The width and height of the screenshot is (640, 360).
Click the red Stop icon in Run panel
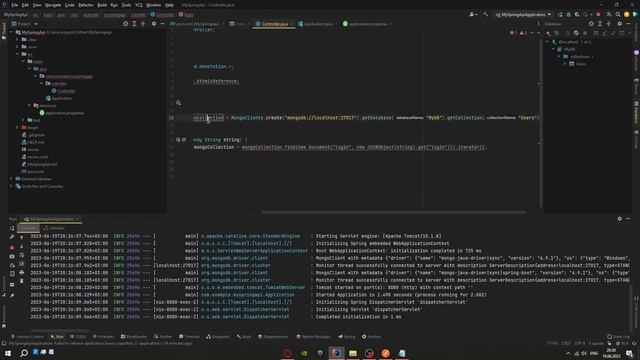click(12, 247)
